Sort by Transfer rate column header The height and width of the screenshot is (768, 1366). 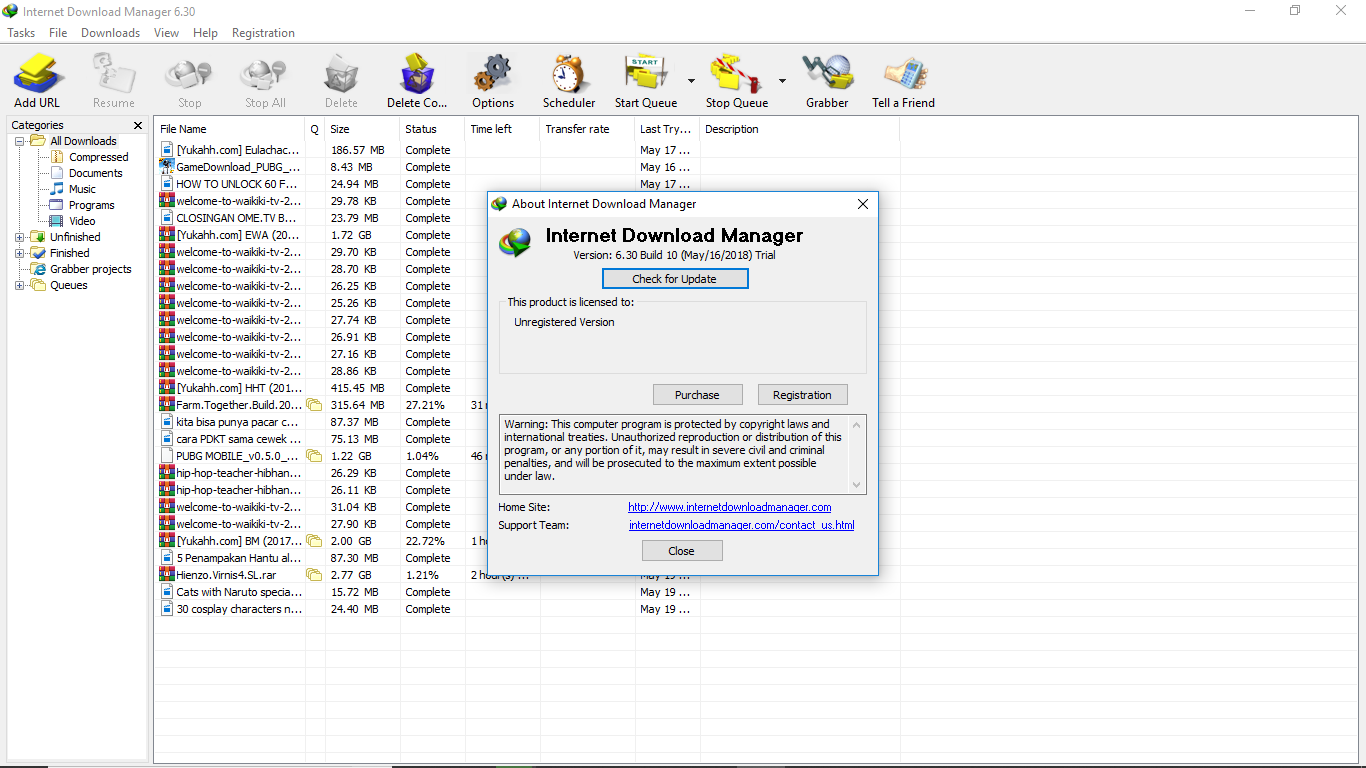pos(587,129)
